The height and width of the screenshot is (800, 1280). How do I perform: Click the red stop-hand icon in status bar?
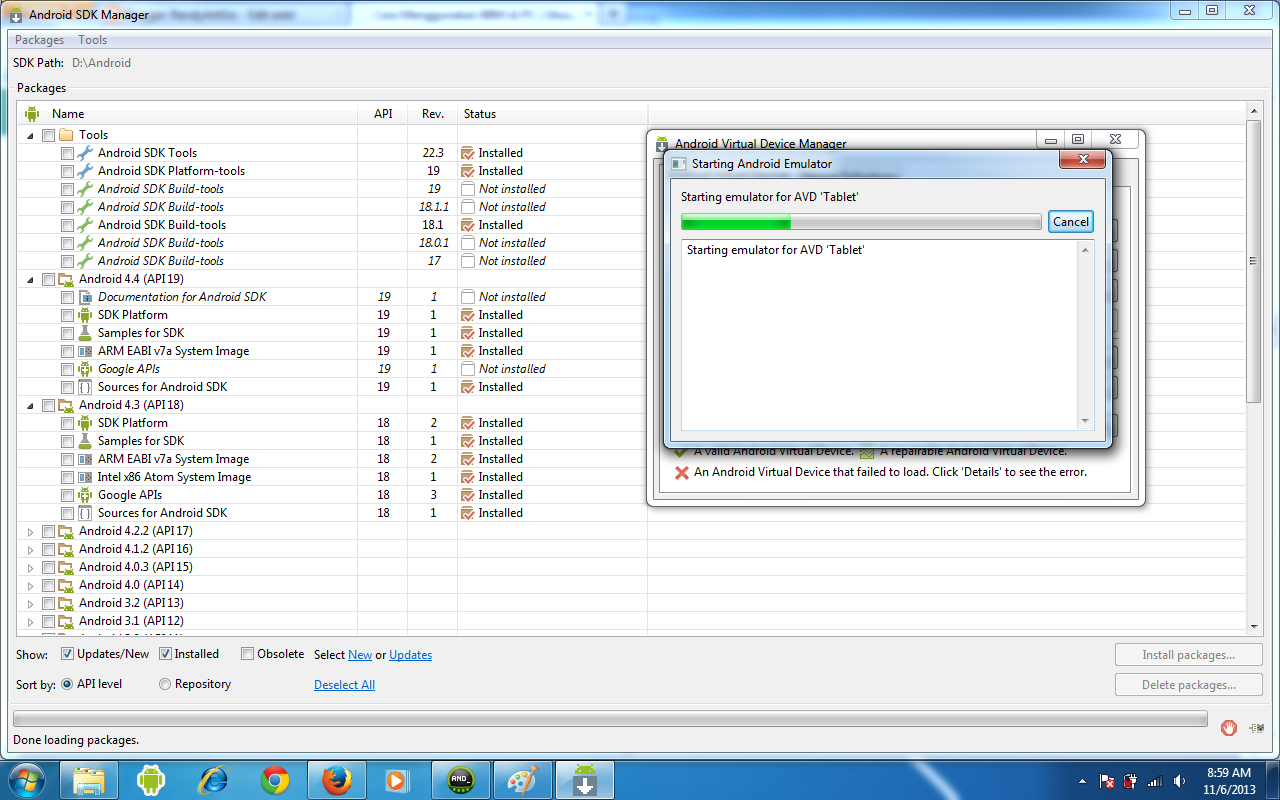(x=1229, y=728)
